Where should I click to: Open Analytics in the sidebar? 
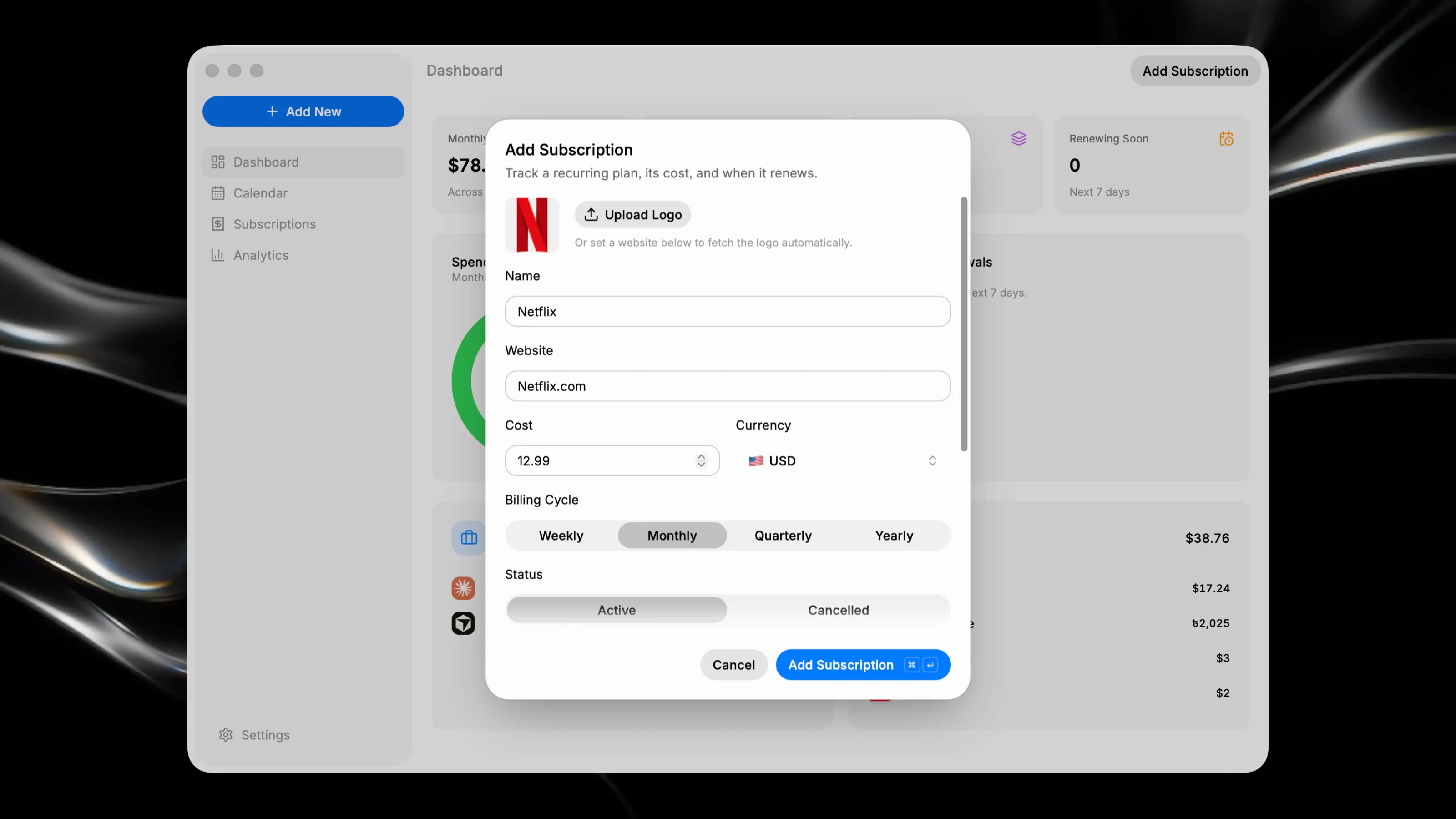pos(303,255)
